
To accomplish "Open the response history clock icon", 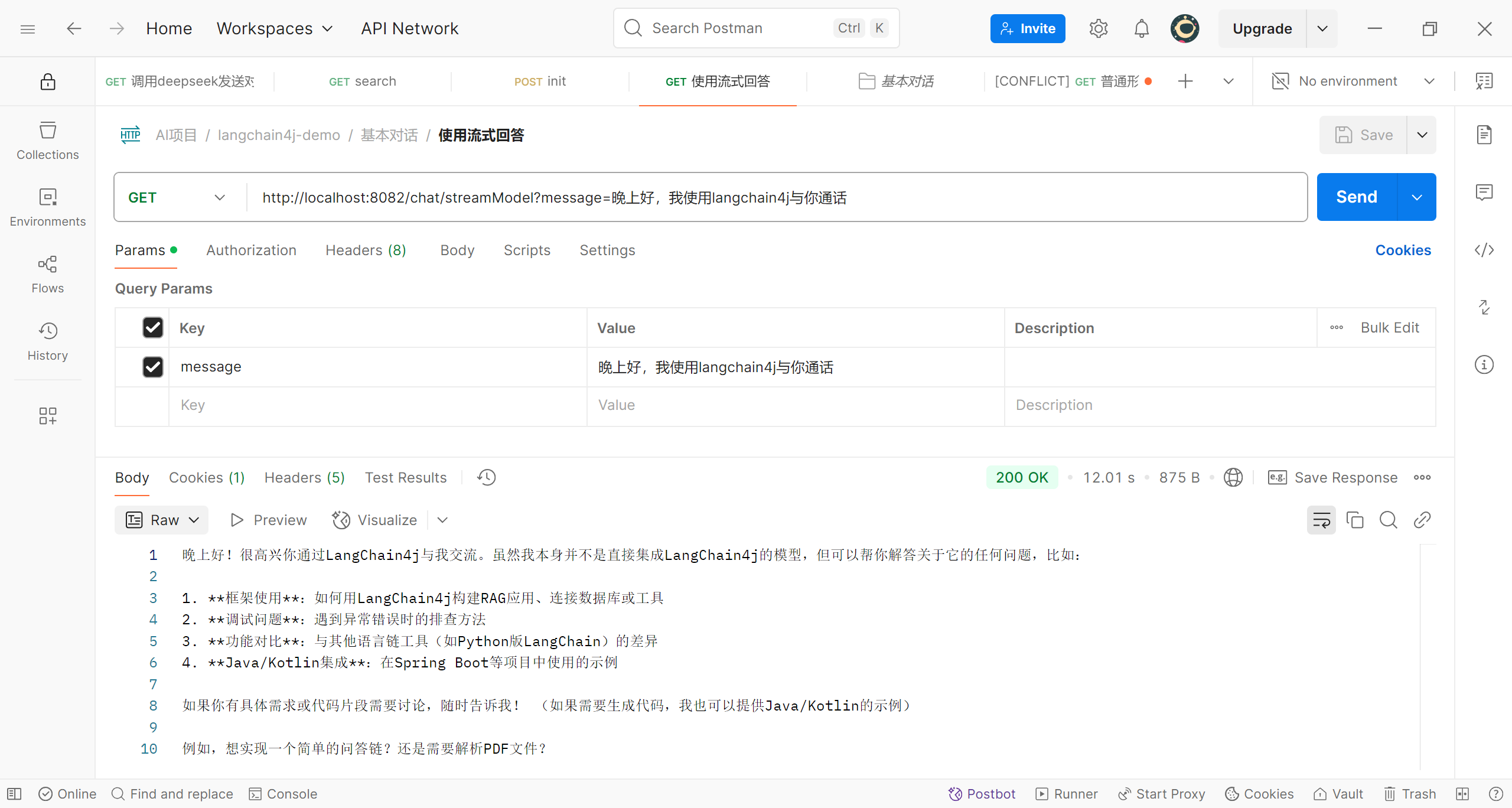I will pyautogui.click(x=486, y=477).
